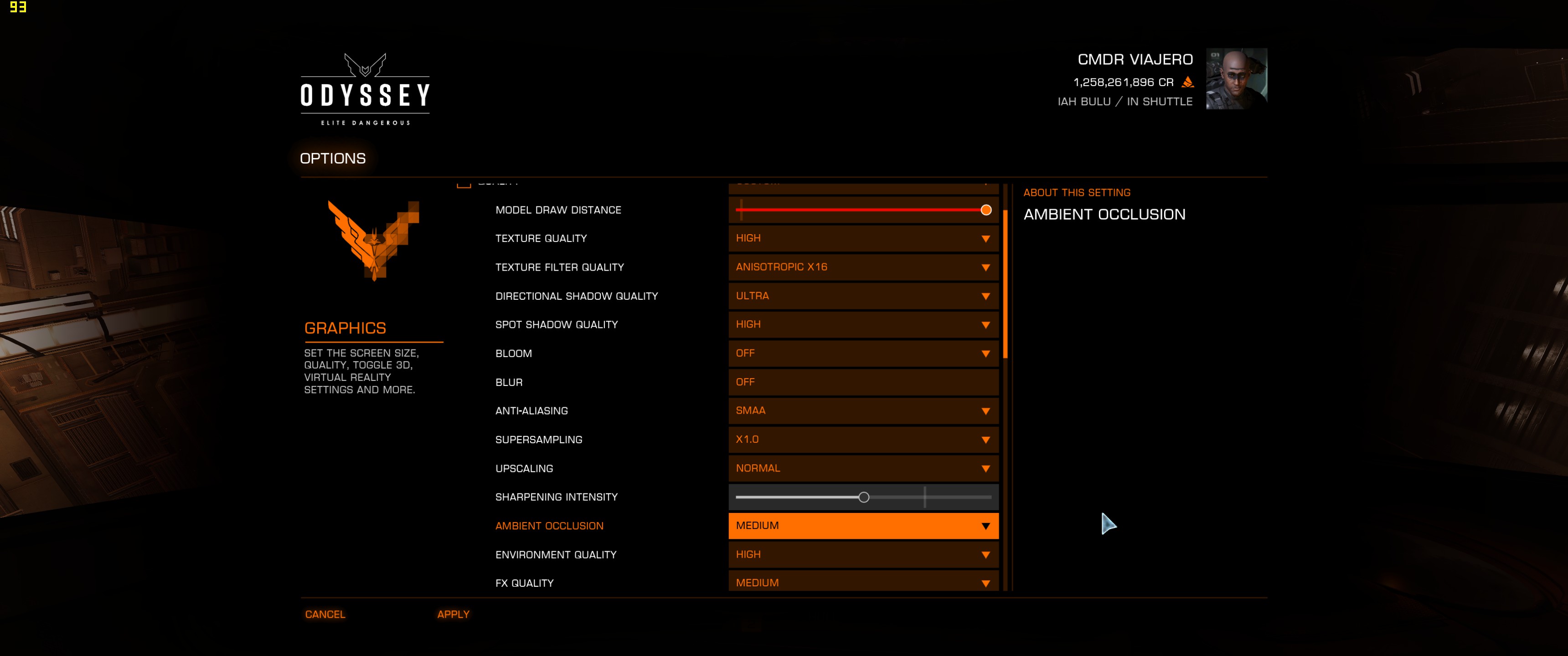Click the commander portrait avatar
The height and width of the screenshot is (656, 1568).
pyautogui.click(x=1236, y=78)
